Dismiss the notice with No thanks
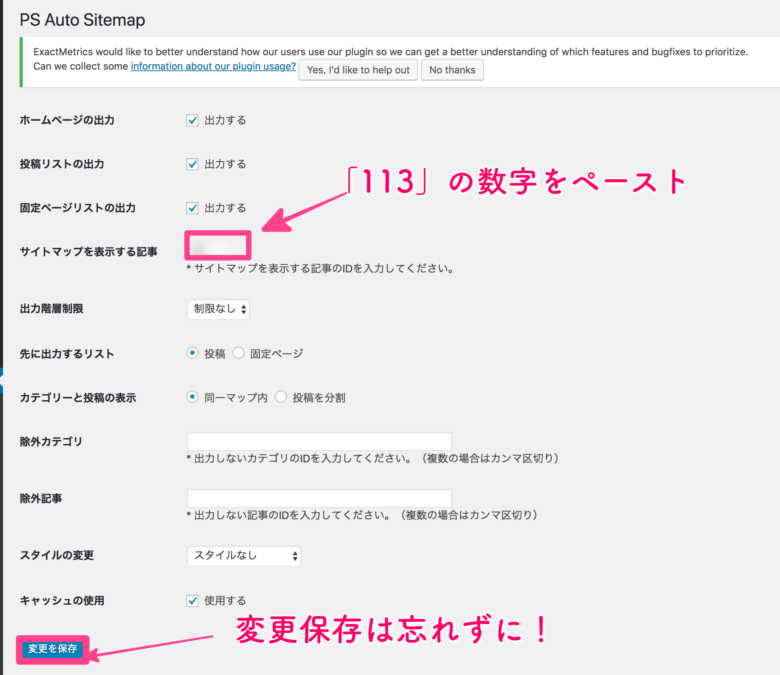This screenshot has width=780, height=675. [x=452, y=70]
